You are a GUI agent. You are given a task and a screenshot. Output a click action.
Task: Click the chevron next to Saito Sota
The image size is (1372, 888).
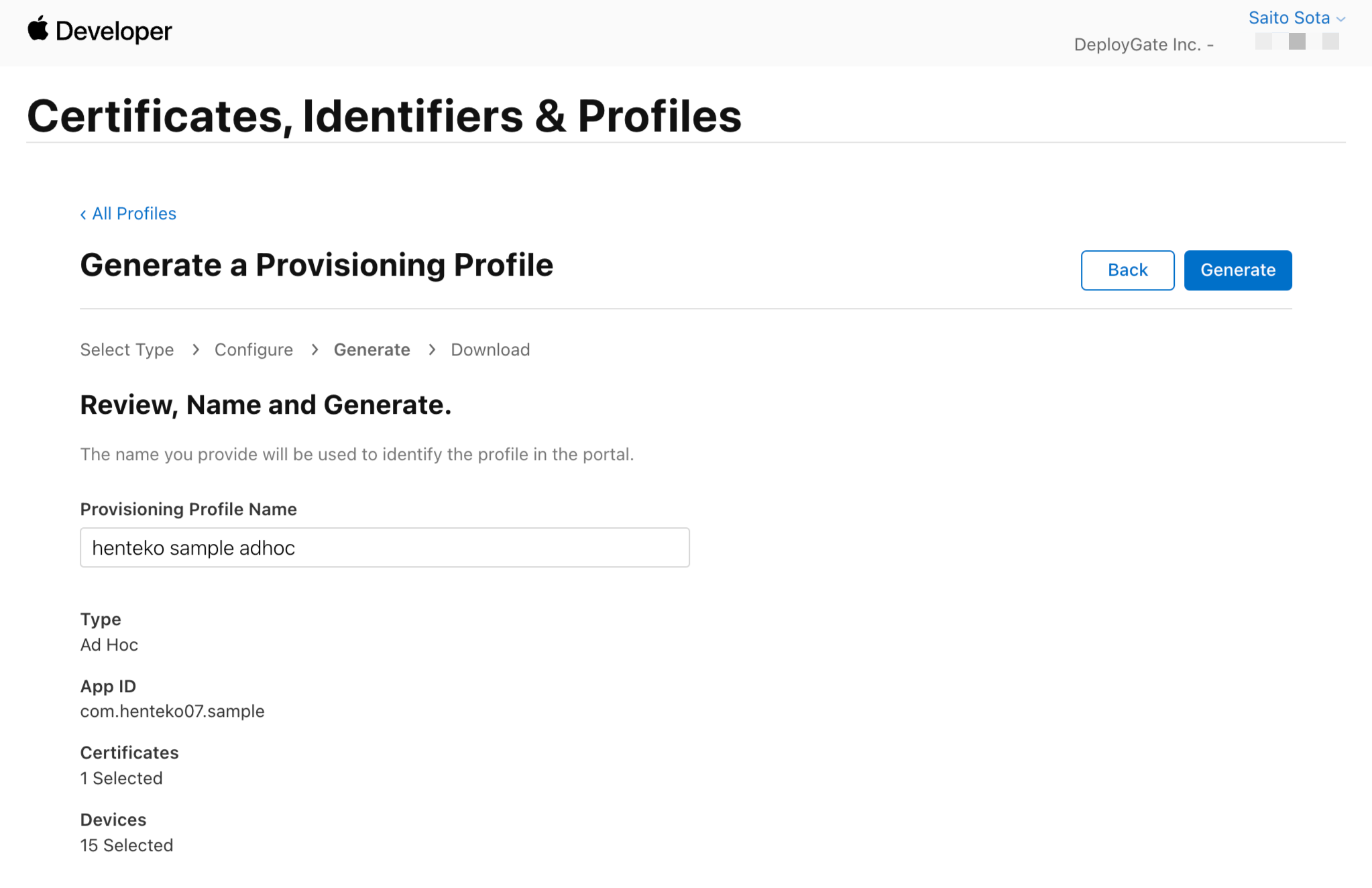coord(1340,18)
